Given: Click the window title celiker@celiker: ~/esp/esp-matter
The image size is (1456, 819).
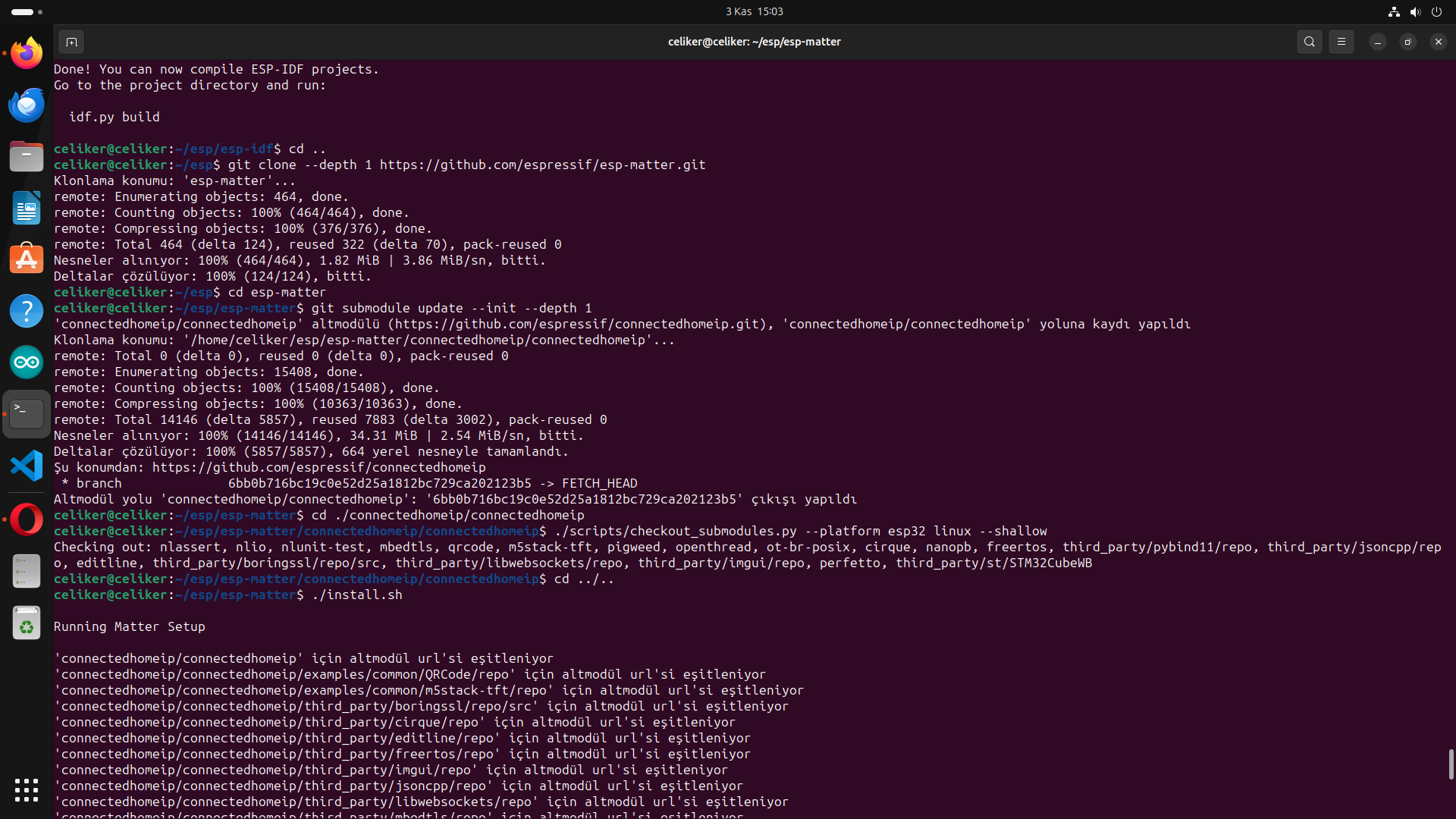Looking at the screenshot, I should point(754,42).
